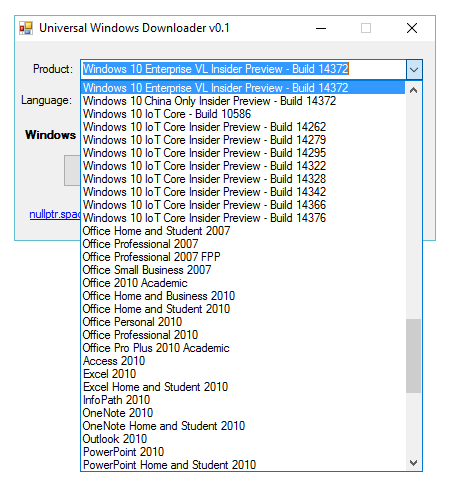The height and width of the screenshot is (503, 476).
Task: Pick IoT Core Insider Preview Build 14262
Action: (x=243, y=127)
